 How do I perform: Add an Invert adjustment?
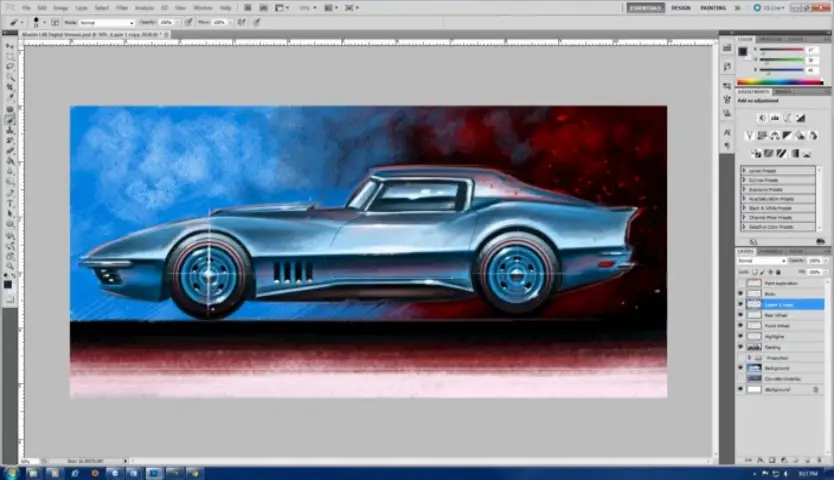pyautogui.click(x=756, y=154)
